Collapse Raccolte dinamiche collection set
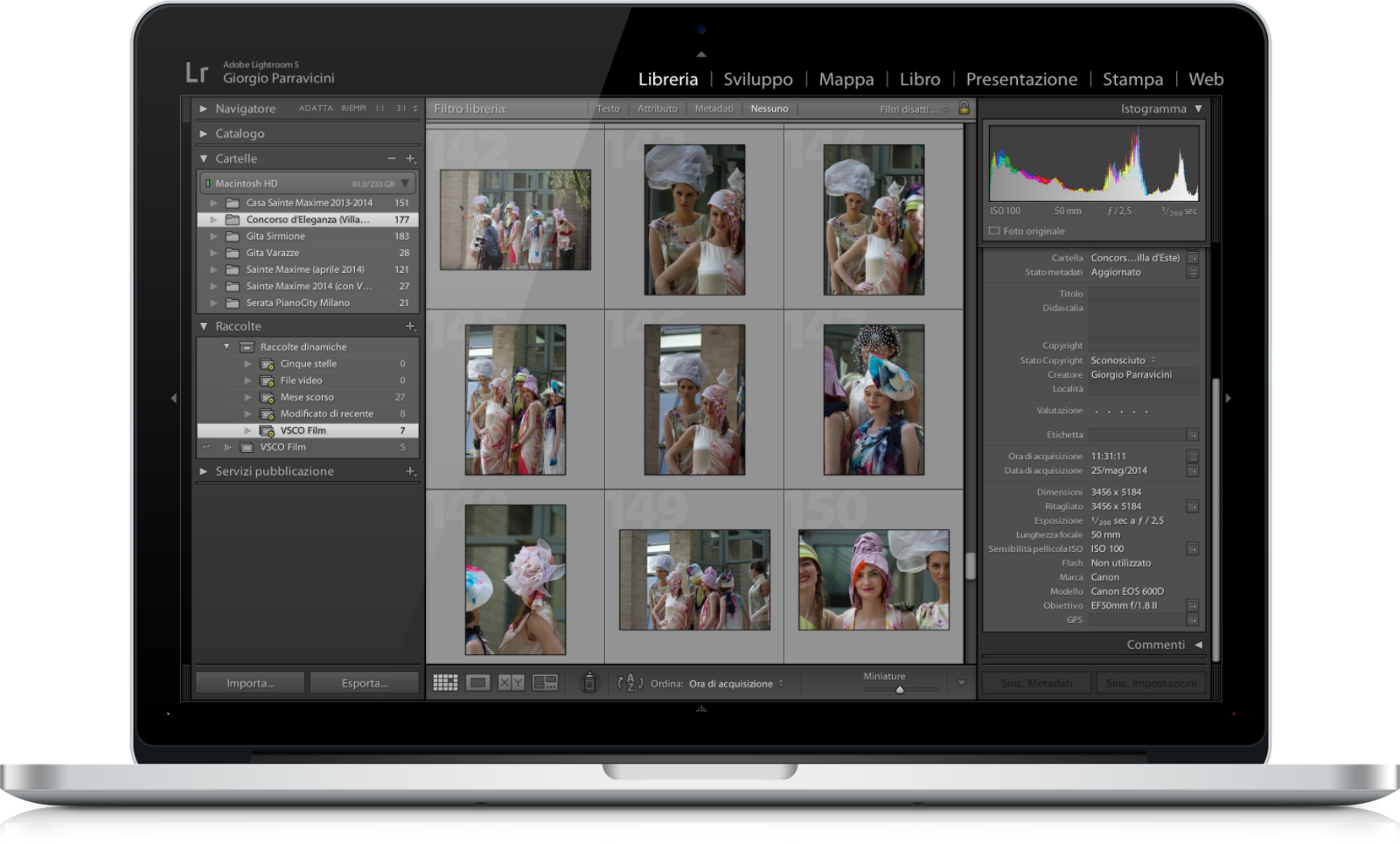Screen dimensions: 1400x844 (x=226, y=347)
